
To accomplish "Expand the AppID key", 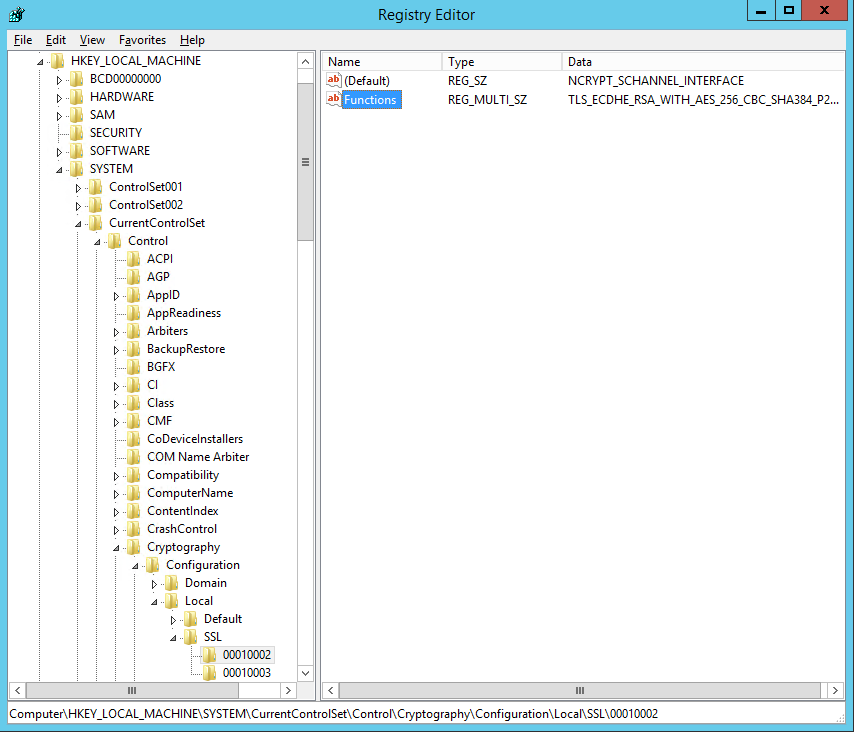I will click(x=116, y=296).
